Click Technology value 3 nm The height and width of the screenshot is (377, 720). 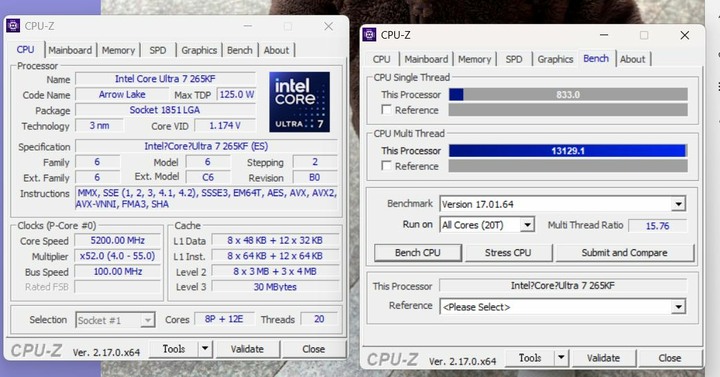click(x=99, y=125)
